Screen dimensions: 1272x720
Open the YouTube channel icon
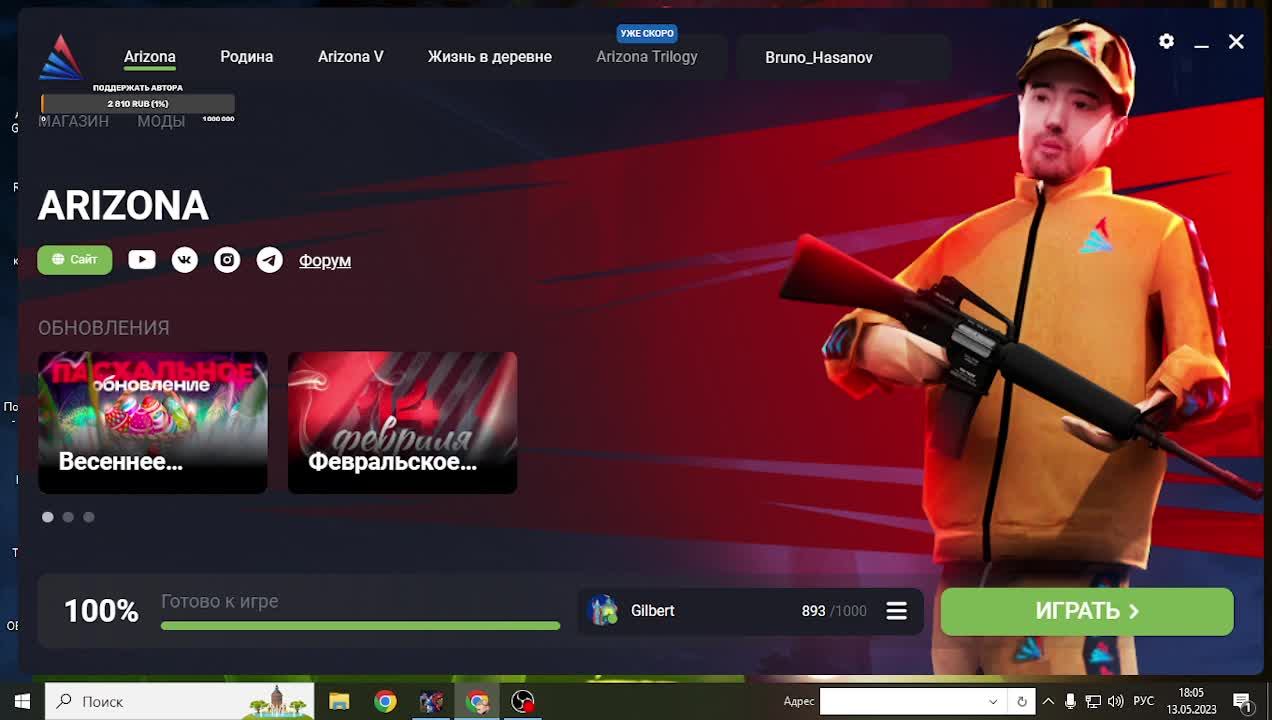(142, 260)
